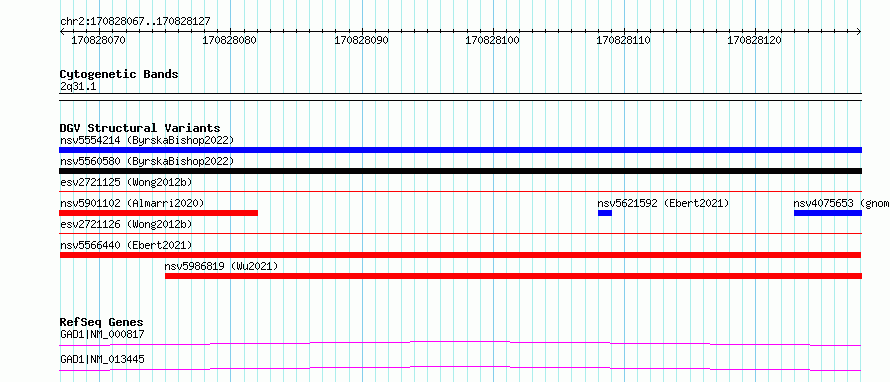Click the blue nsv4075653 variant bar
The height and width of the screenshot is (382, 890).
point(828,213)
